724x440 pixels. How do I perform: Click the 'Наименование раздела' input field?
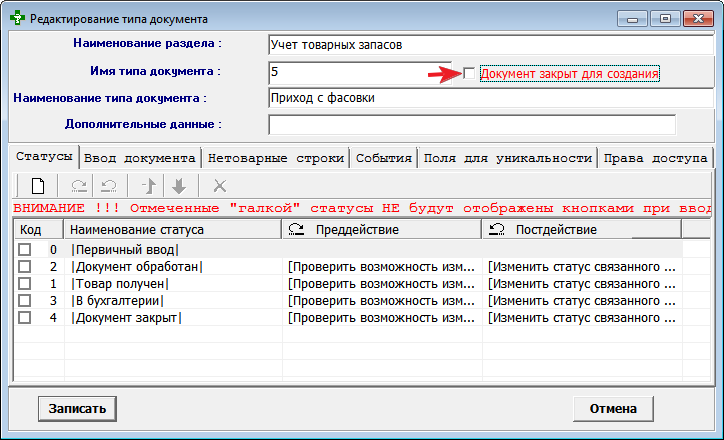[491, 45]
